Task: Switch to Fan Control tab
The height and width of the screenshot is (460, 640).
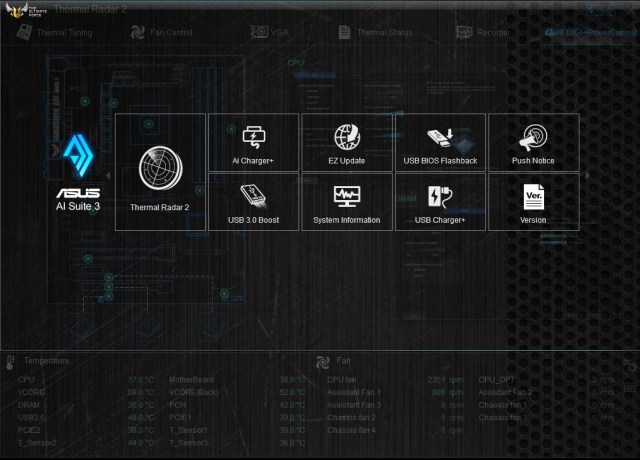Action: 162,32
